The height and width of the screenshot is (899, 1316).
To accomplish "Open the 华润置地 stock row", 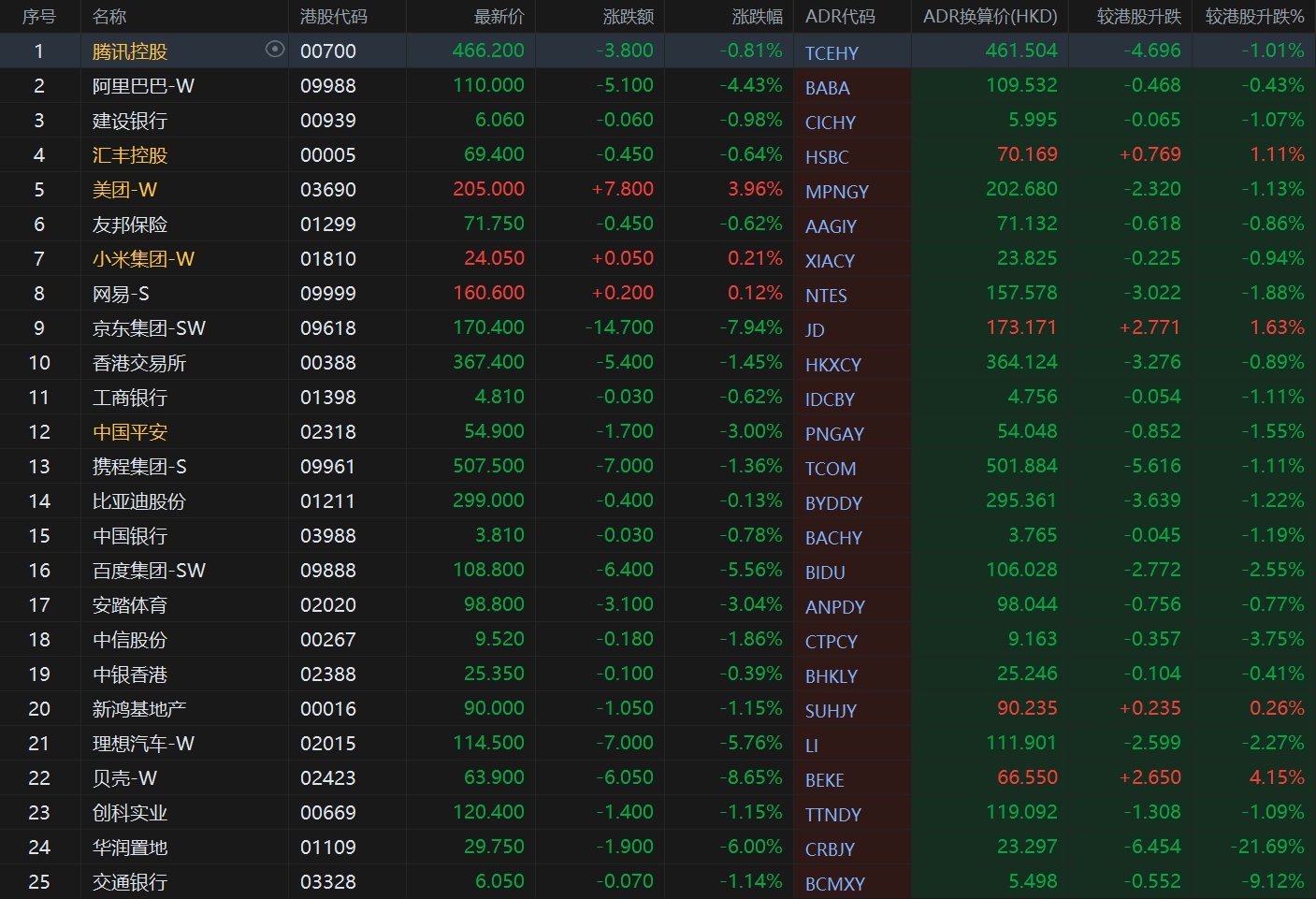I will click(x=130, y=848).
